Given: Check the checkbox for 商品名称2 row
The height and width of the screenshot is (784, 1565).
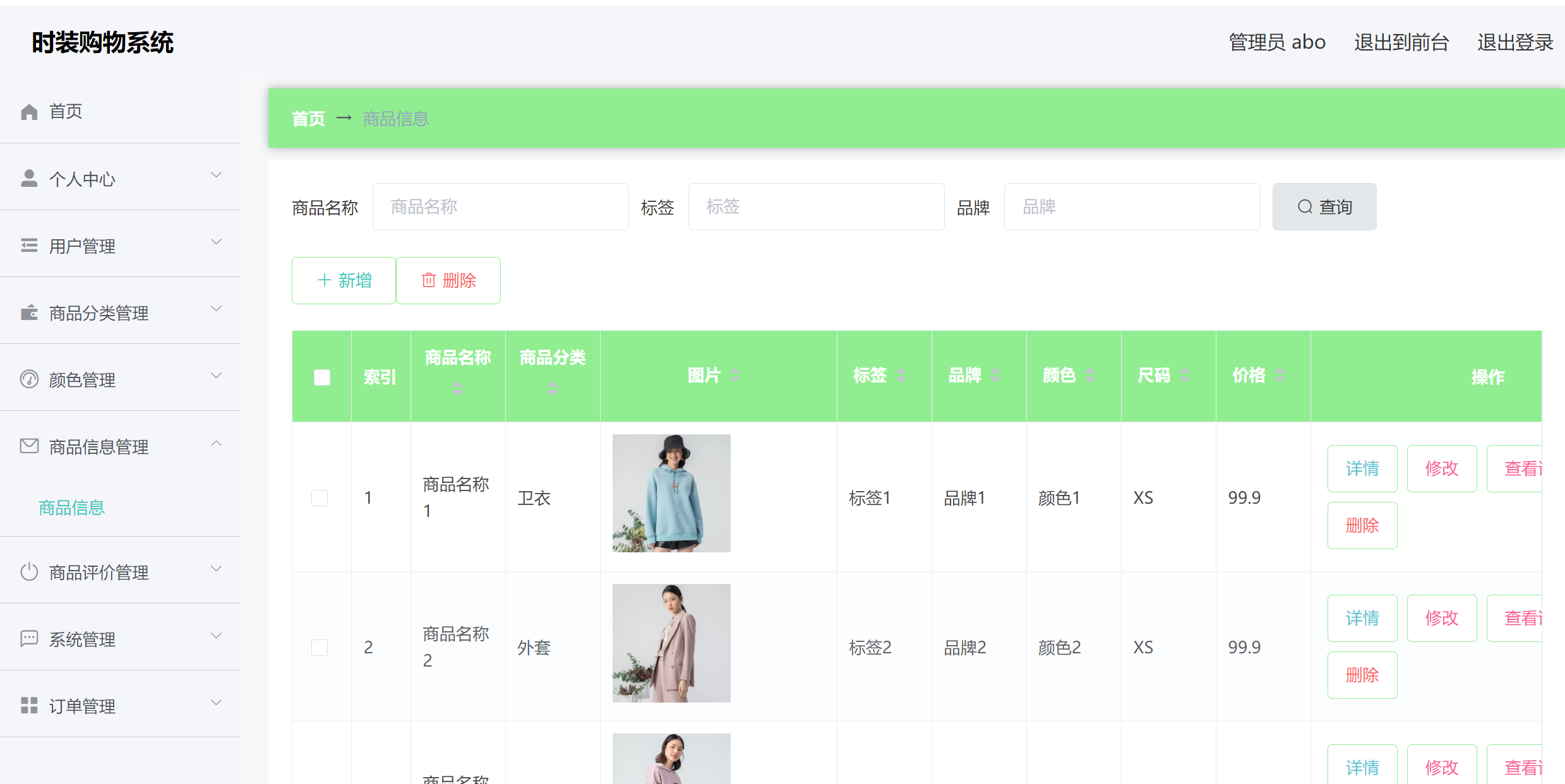Looking at the screenshot, I should (x=320, y=647).
